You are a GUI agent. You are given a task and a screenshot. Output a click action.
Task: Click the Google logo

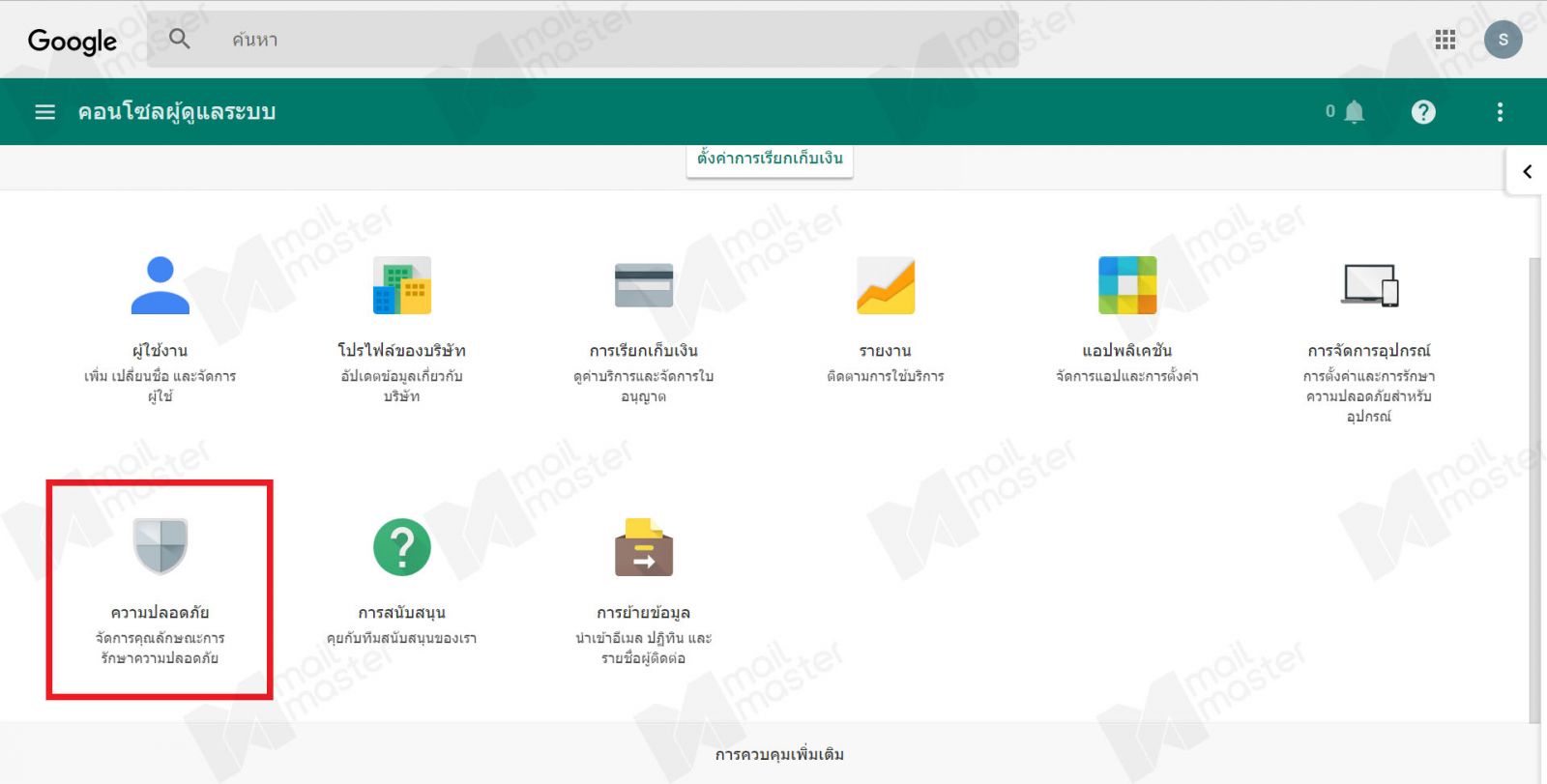73,41
